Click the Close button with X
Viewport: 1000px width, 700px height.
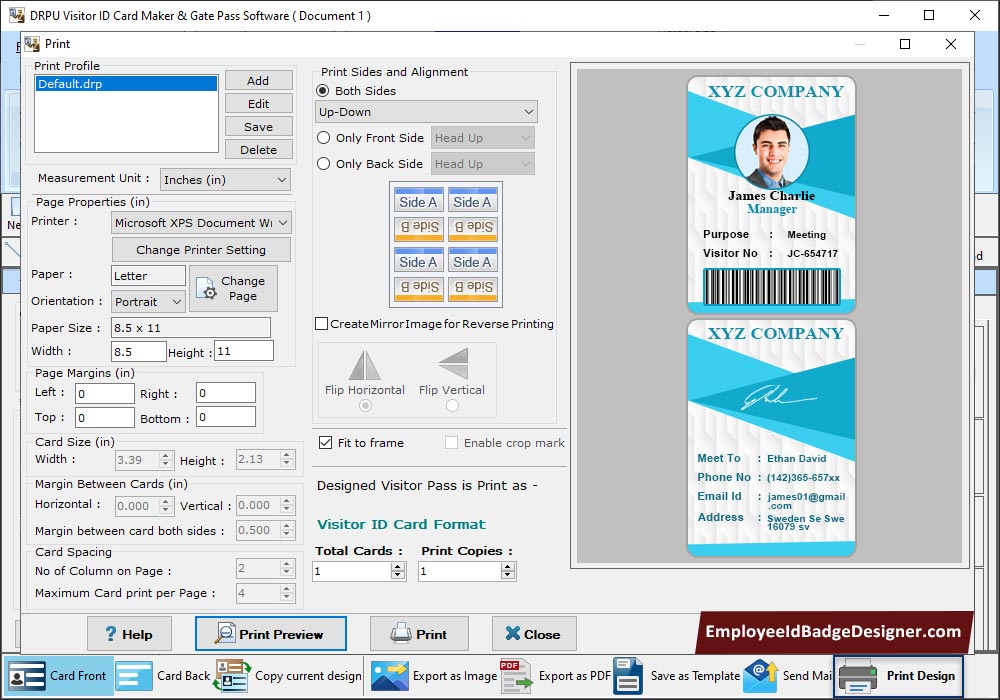pos(534,634)
